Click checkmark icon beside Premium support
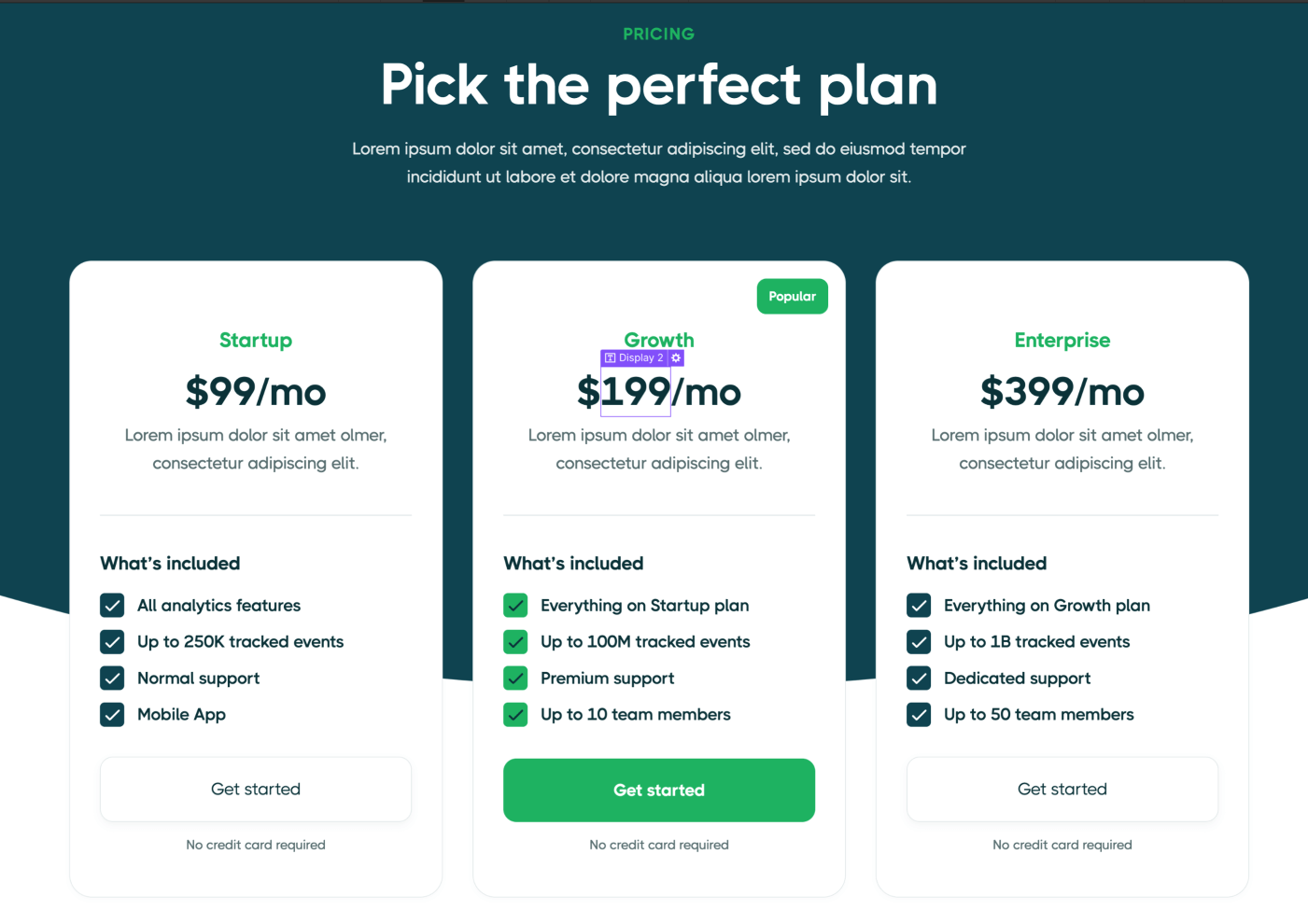1308x924 pixels. pyautogui.click(x=515, y=678)
